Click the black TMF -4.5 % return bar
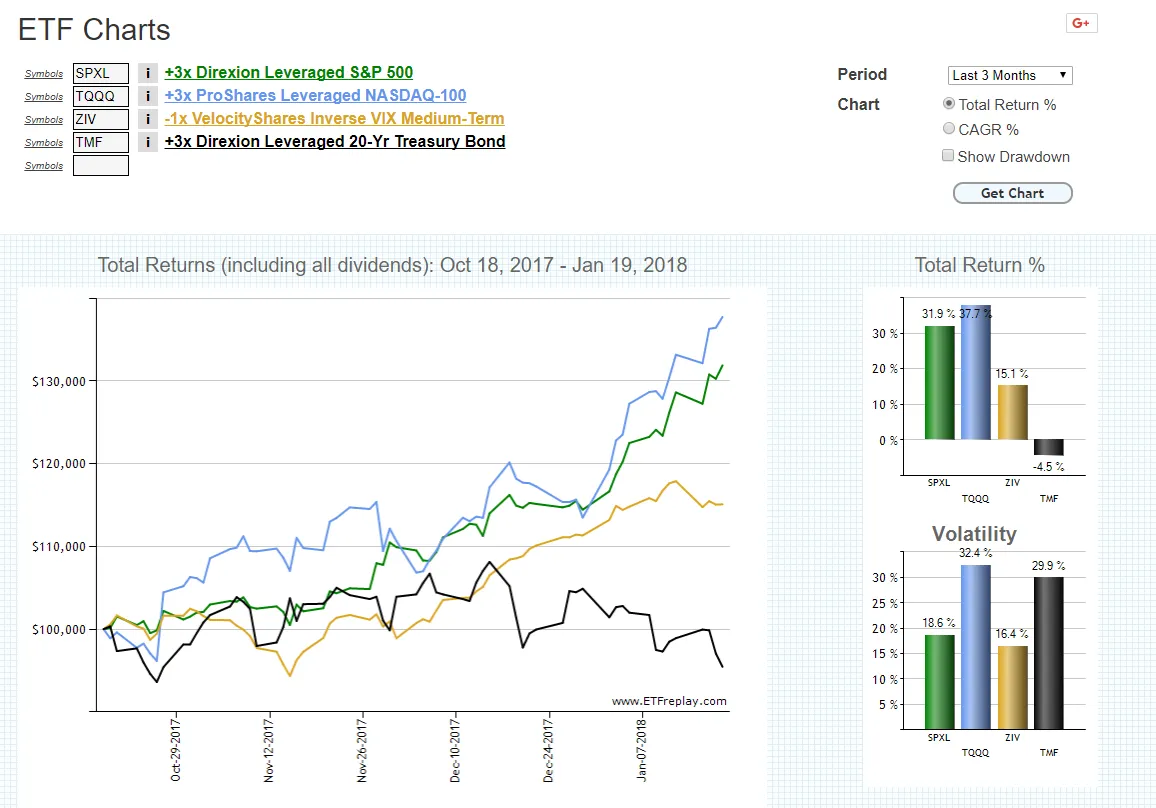The image size is (1156, 808). point(1048,447)
